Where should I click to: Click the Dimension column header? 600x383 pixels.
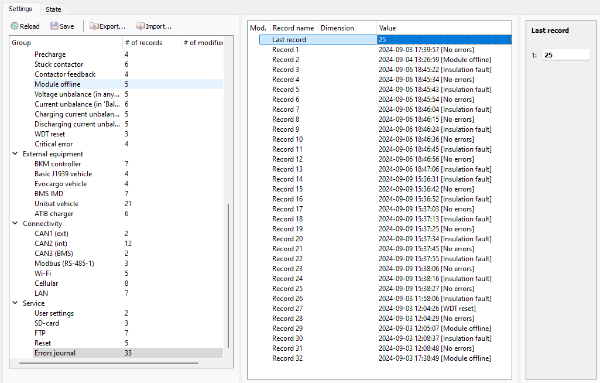(x=347, y=28)
